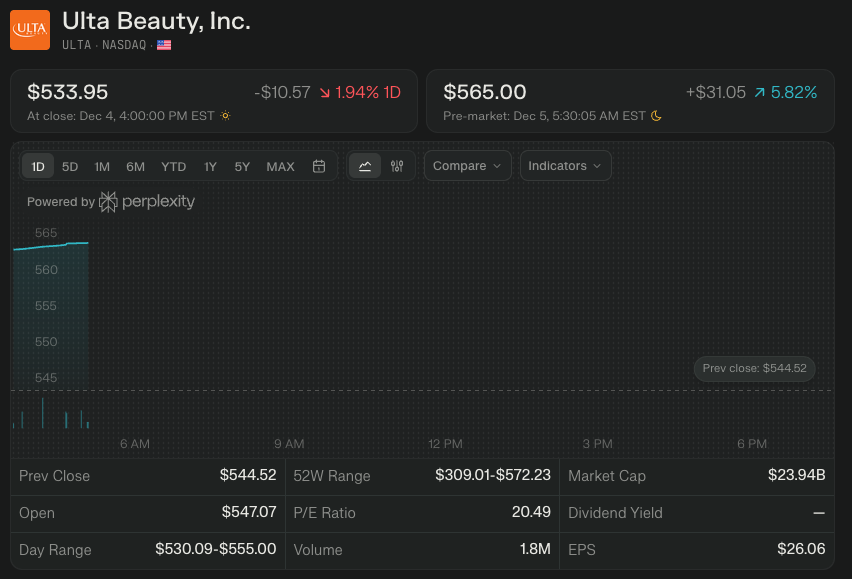852x579 pixels.
Task: Click the 5.82% change text
Action: tap(794, 92)
